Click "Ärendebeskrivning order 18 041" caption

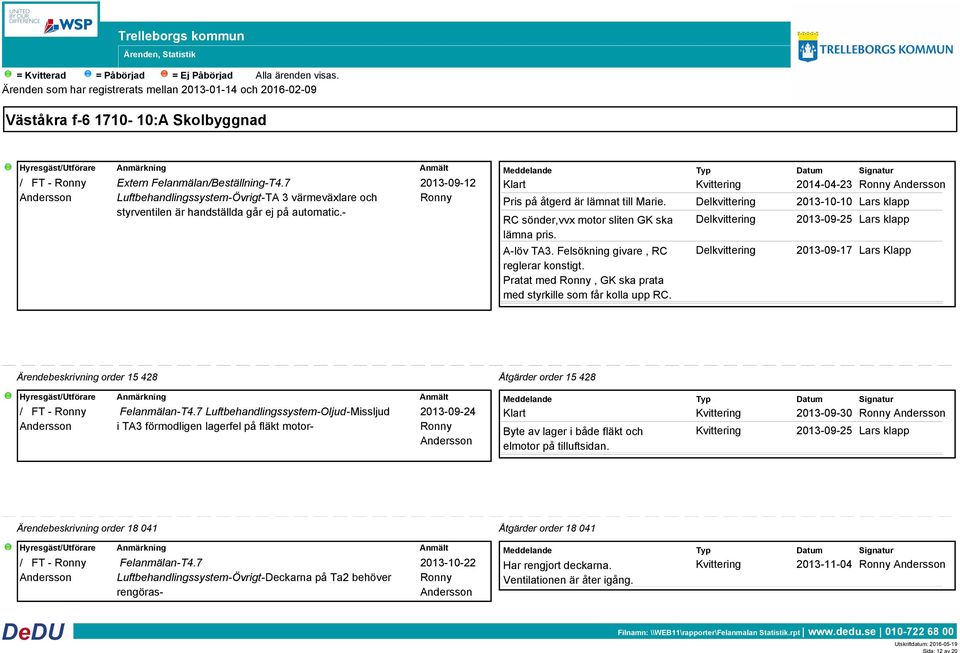tap(87, 528)
